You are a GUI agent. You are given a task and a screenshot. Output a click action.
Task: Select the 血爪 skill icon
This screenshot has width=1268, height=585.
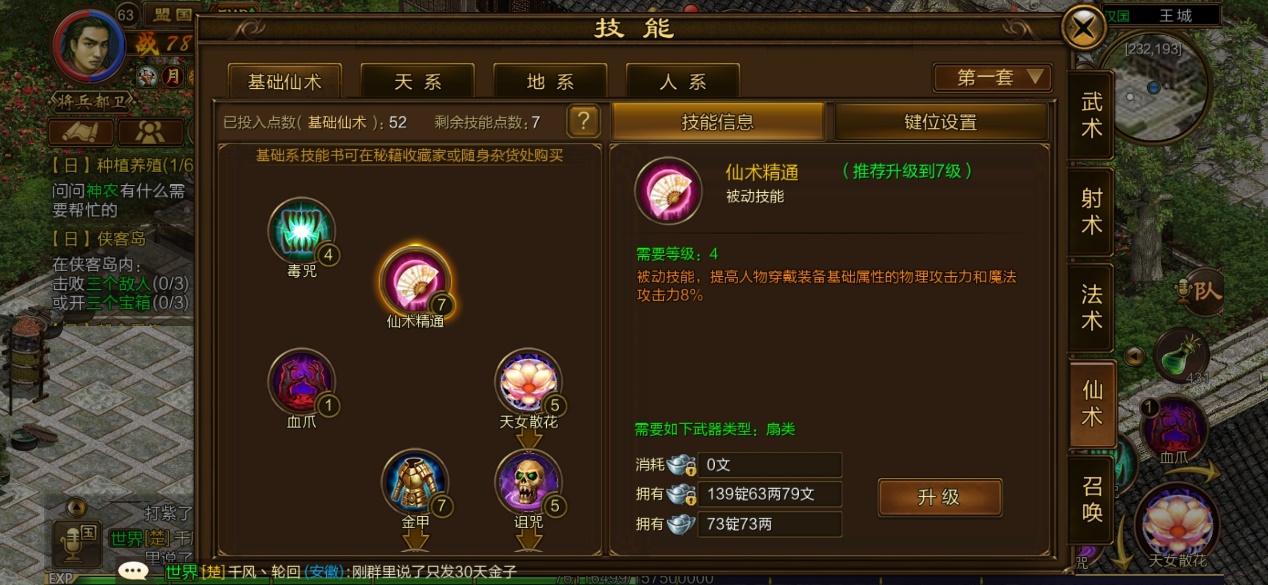[301, 382]
